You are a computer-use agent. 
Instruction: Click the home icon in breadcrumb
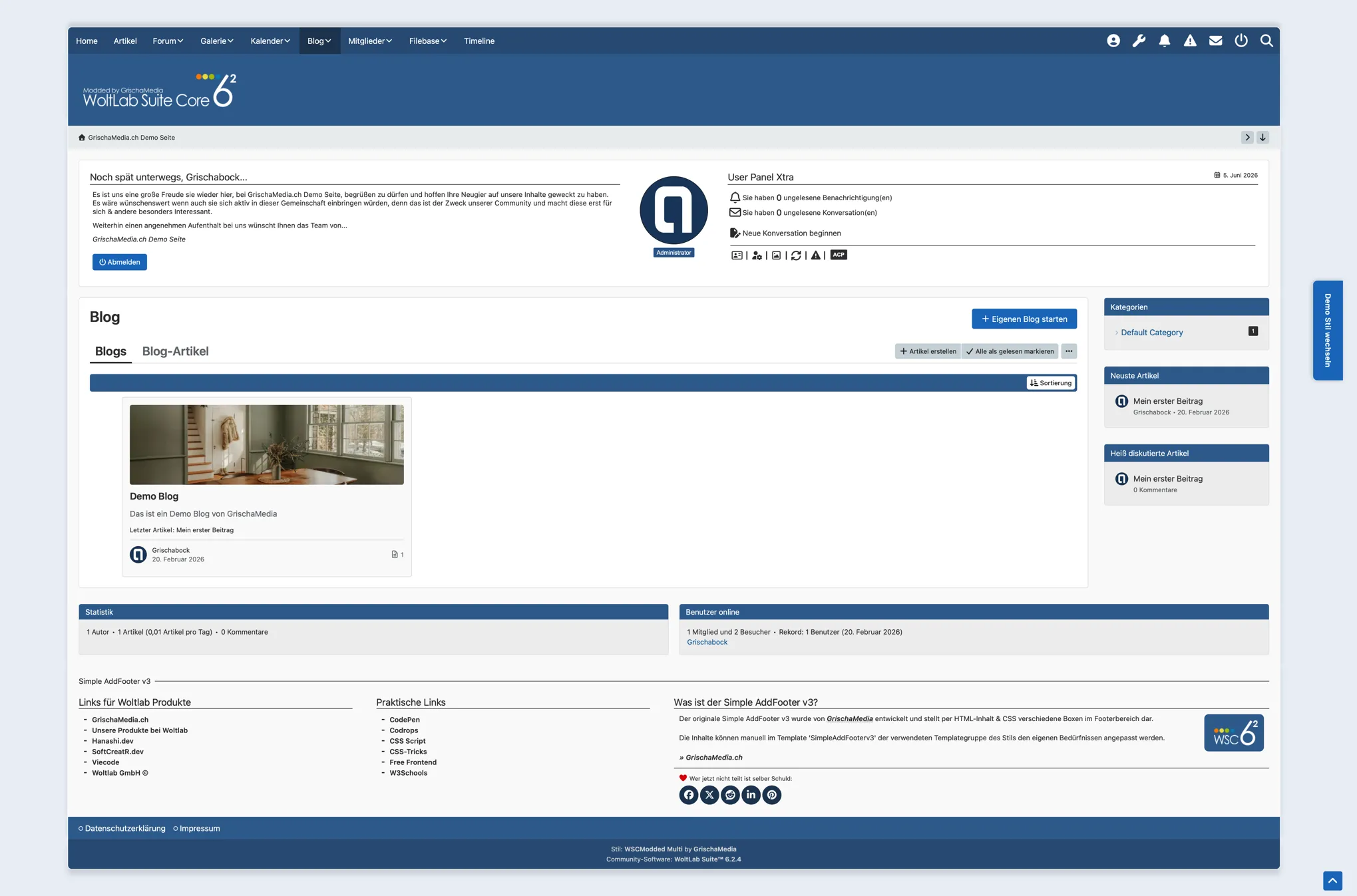[82, 138]
